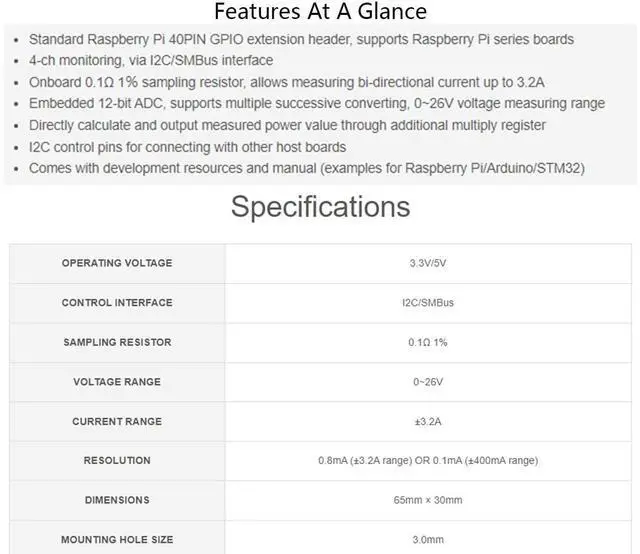The image size is (640, 554).
Task: Select the embedded 12-bit ADC feature line
Action: coord(316,104)
